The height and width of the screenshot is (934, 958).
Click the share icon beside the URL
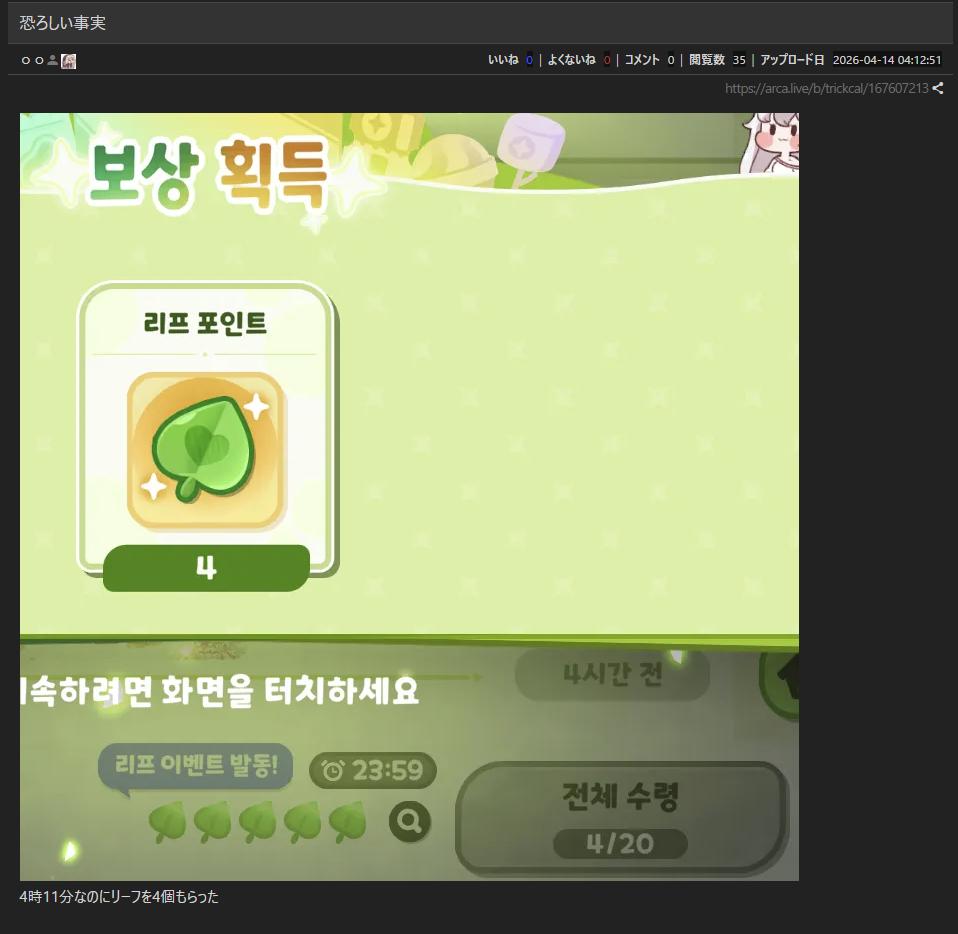pyautogui.click(x=938, y=89)
